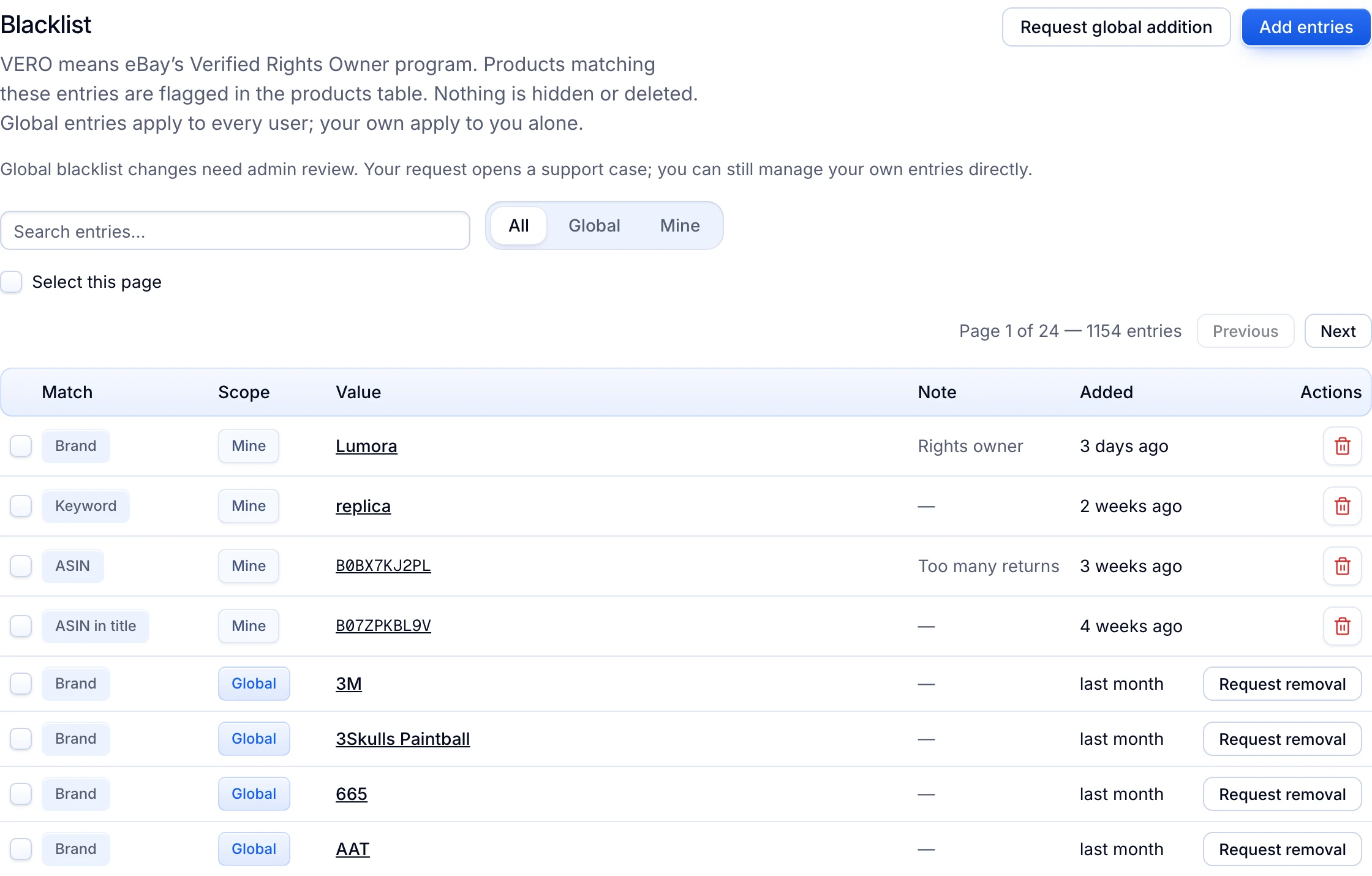The image size is (1372, 876).
Task: Tick the checkbox for replica row
Action: pos(21,506)
